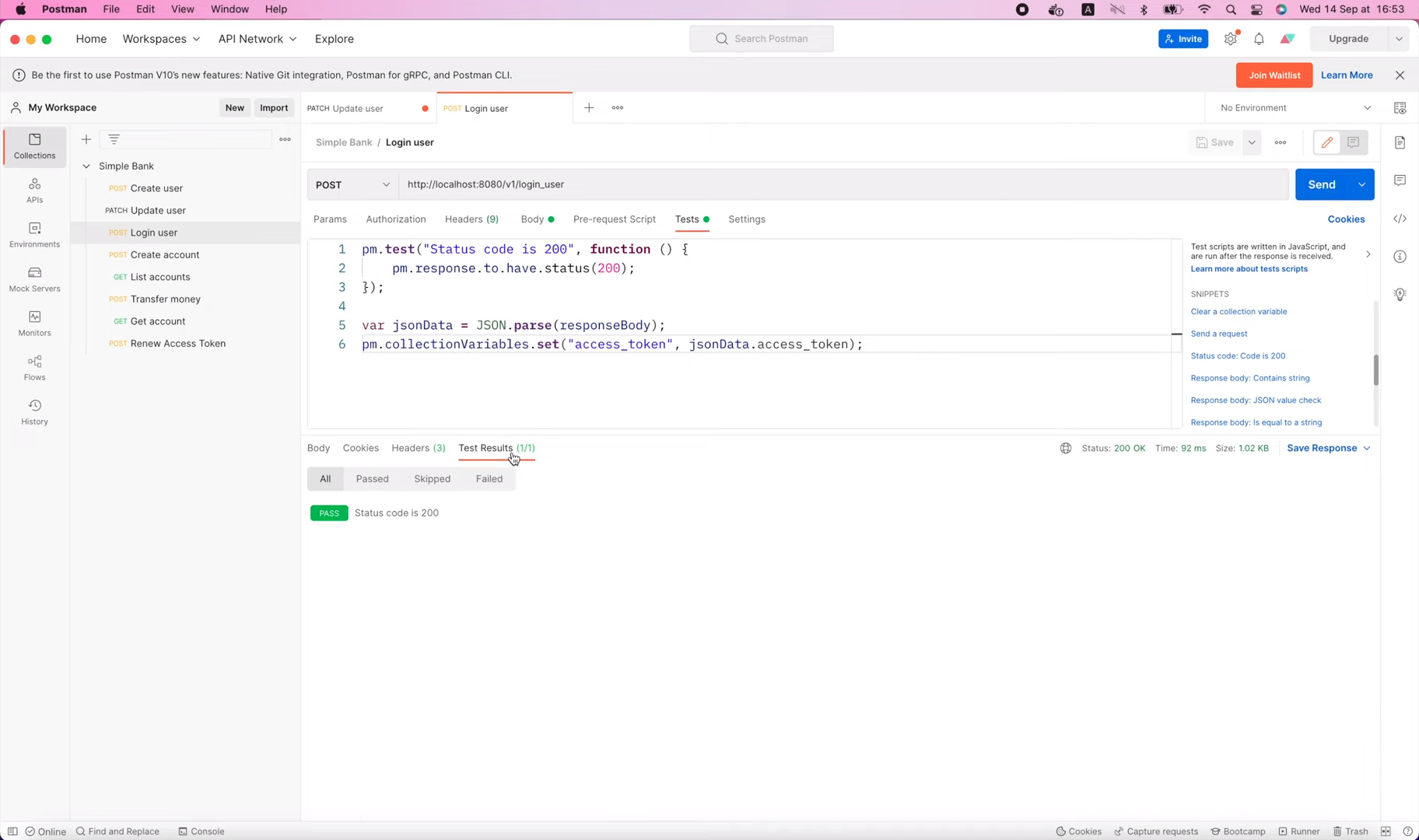Open Upgrade dropdown arrow

(1398, 39)
